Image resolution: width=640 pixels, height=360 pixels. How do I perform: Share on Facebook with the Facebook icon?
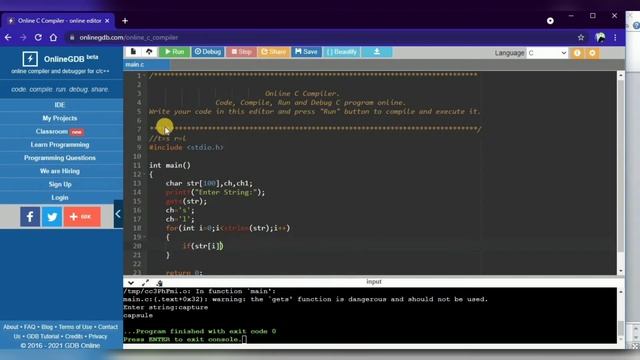pyautogui.click(x=30, y=216)
